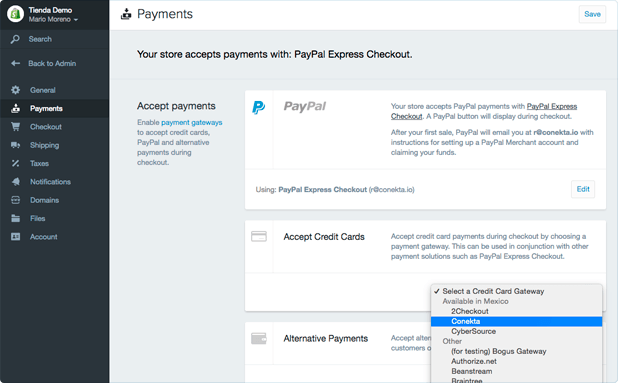Screen dimensions: 618x383
Task: Click the Shopify logo icon
Action: [15, 14]
